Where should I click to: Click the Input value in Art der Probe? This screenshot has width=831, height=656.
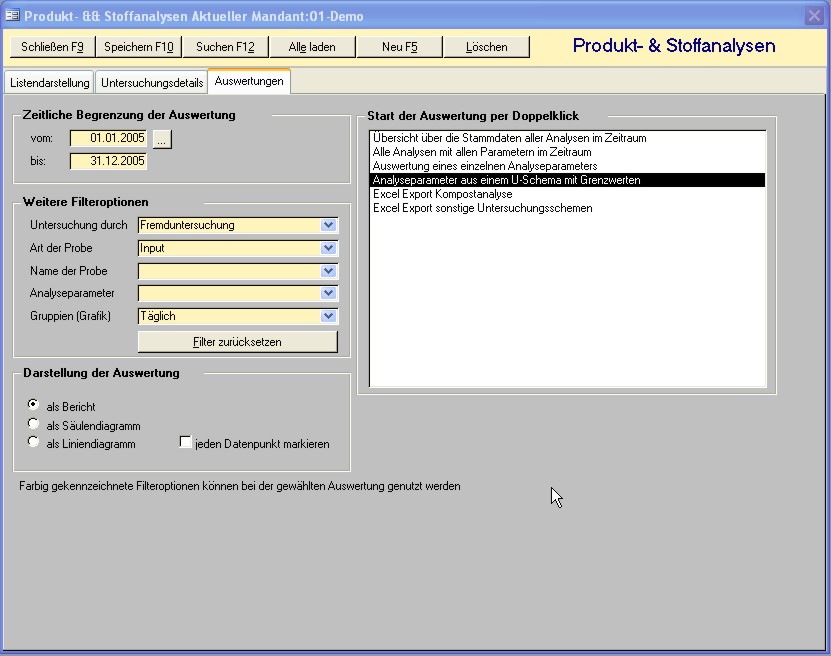click(x=152, y=248)
